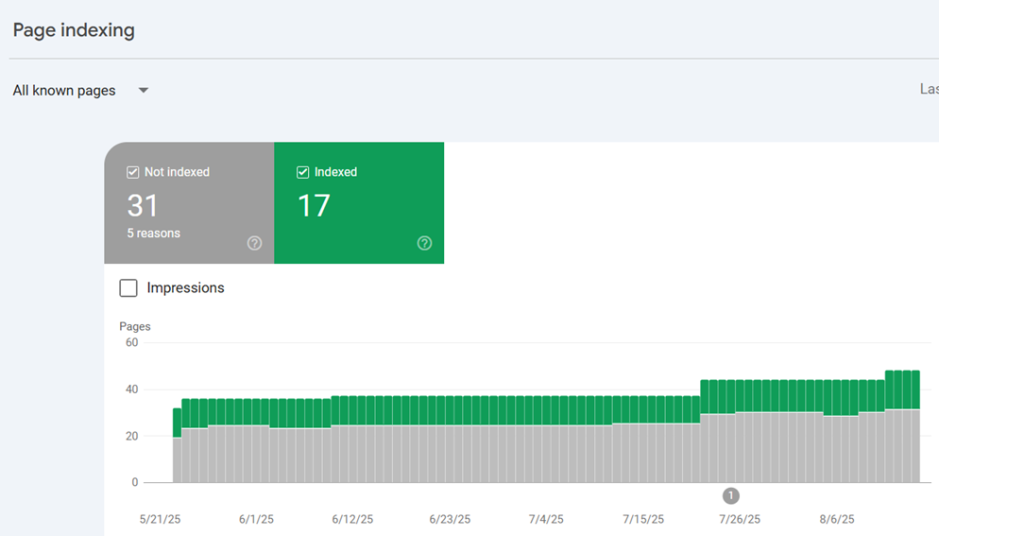The width and height of the screenshot is (1024, 536).
Task: Select the Not indexed count of 31
Action: 143,206
